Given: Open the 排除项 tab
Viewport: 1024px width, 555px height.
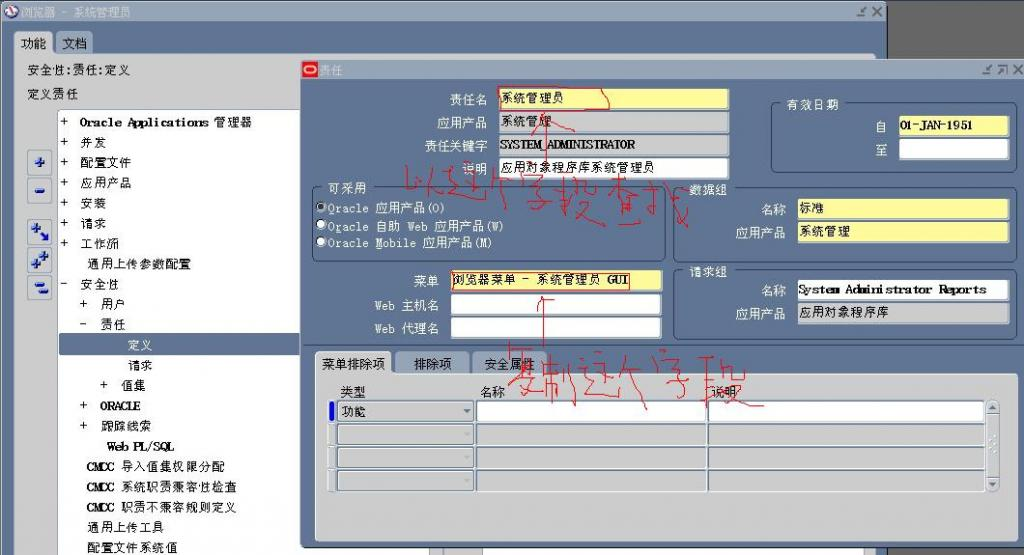Looking at the screenshot, I should tap(432, 363).
